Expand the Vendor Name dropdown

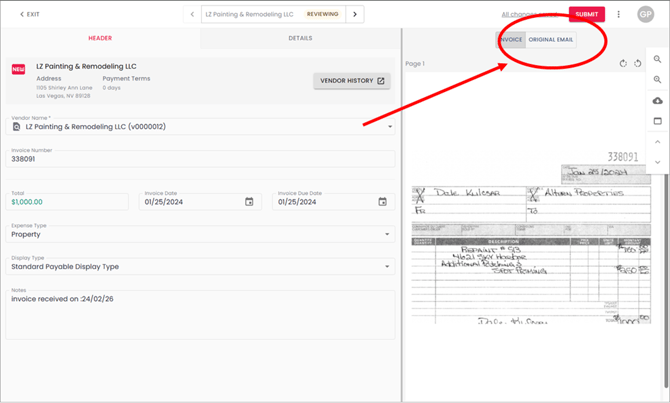coord(389,127)
